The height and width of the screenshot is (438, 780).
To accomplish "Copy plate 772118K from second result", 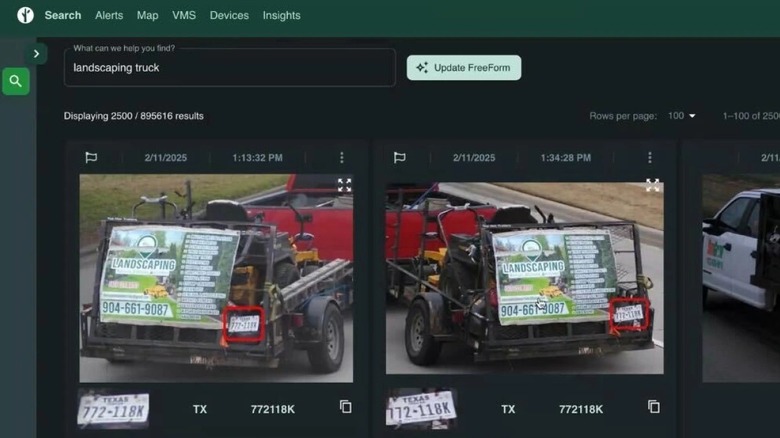I will click(x=653, y=407).
